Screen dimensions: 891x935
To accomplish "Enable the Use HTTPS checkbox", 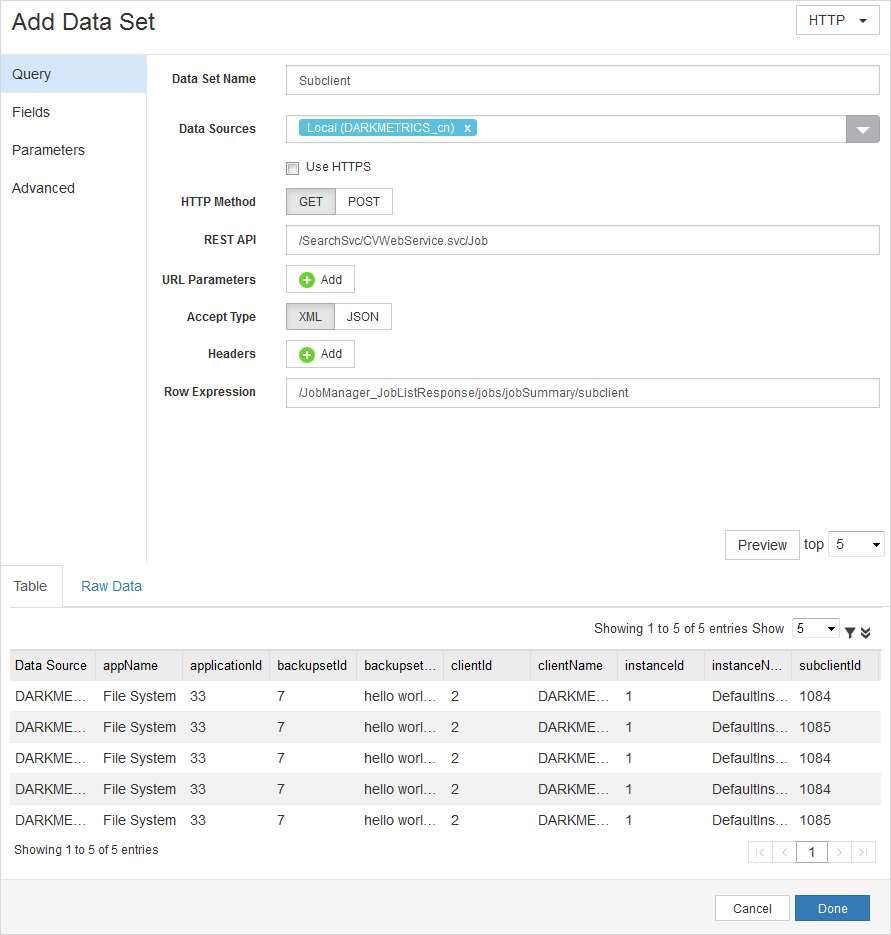I will 292,167.
